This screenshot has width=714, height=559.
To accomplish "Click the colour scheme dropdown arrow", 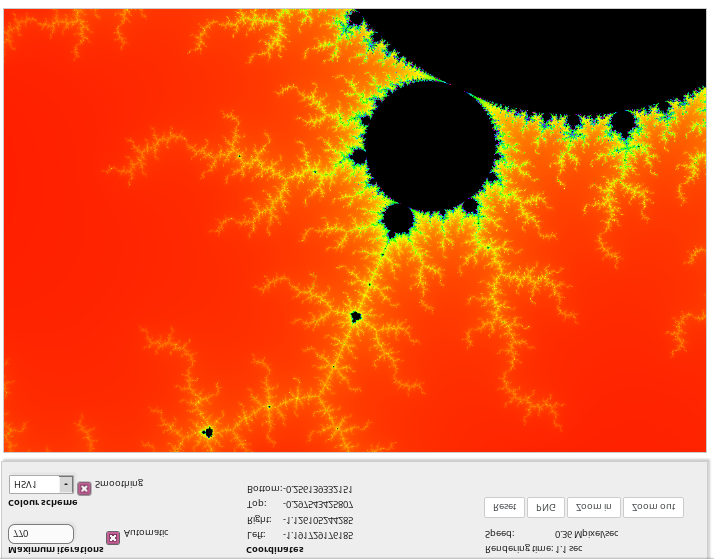I will pos(66,484).
